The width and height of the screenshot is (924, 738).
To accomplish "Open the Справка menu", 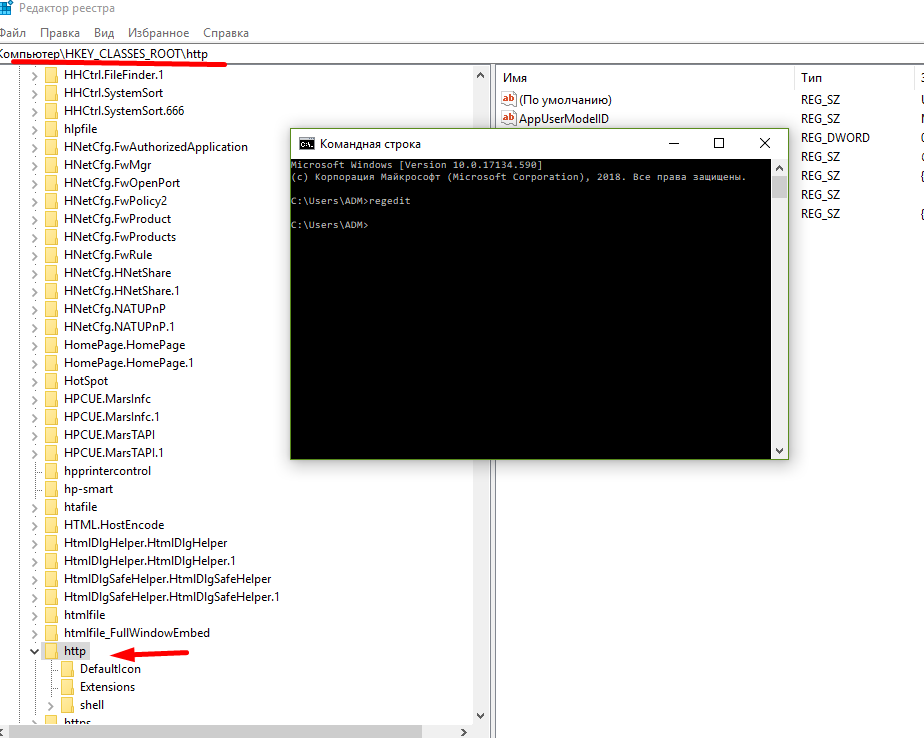I will point(225,33).
